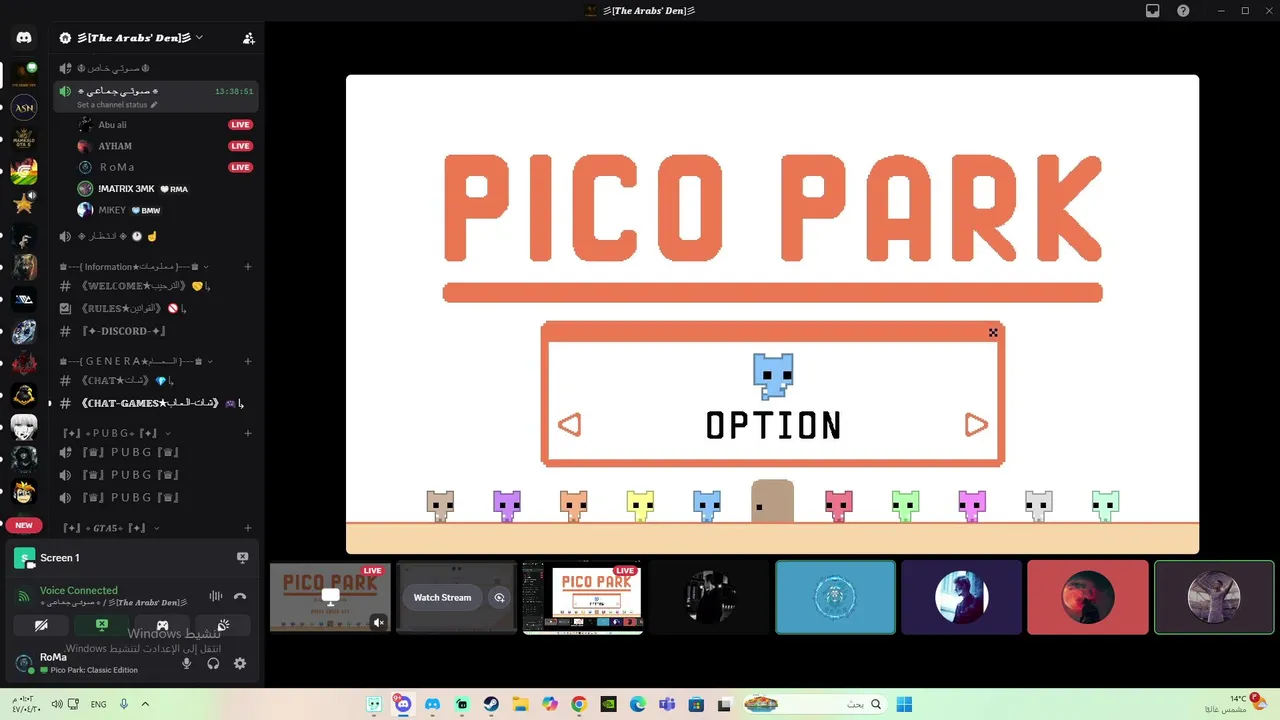Viewport: 1280px width, 720px height.
Task: Toggle microphone mute in user panel
Action: (x=186, y=663)
